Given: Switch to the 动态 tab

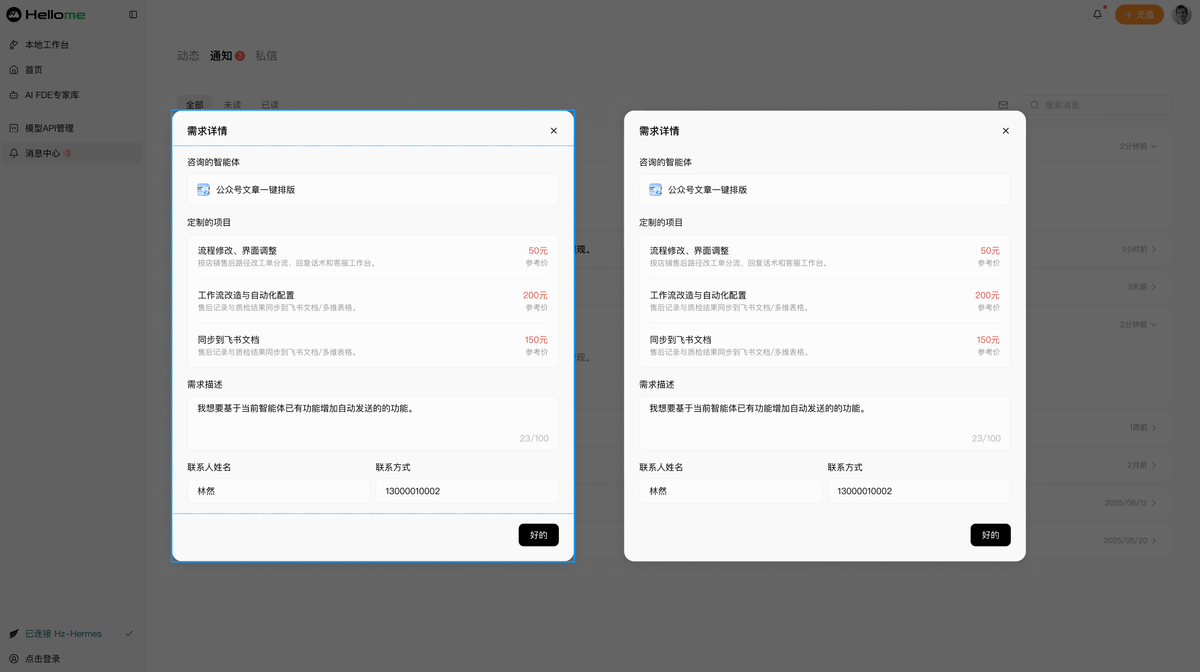Looking at the screenshot, I should click(188, 56).
